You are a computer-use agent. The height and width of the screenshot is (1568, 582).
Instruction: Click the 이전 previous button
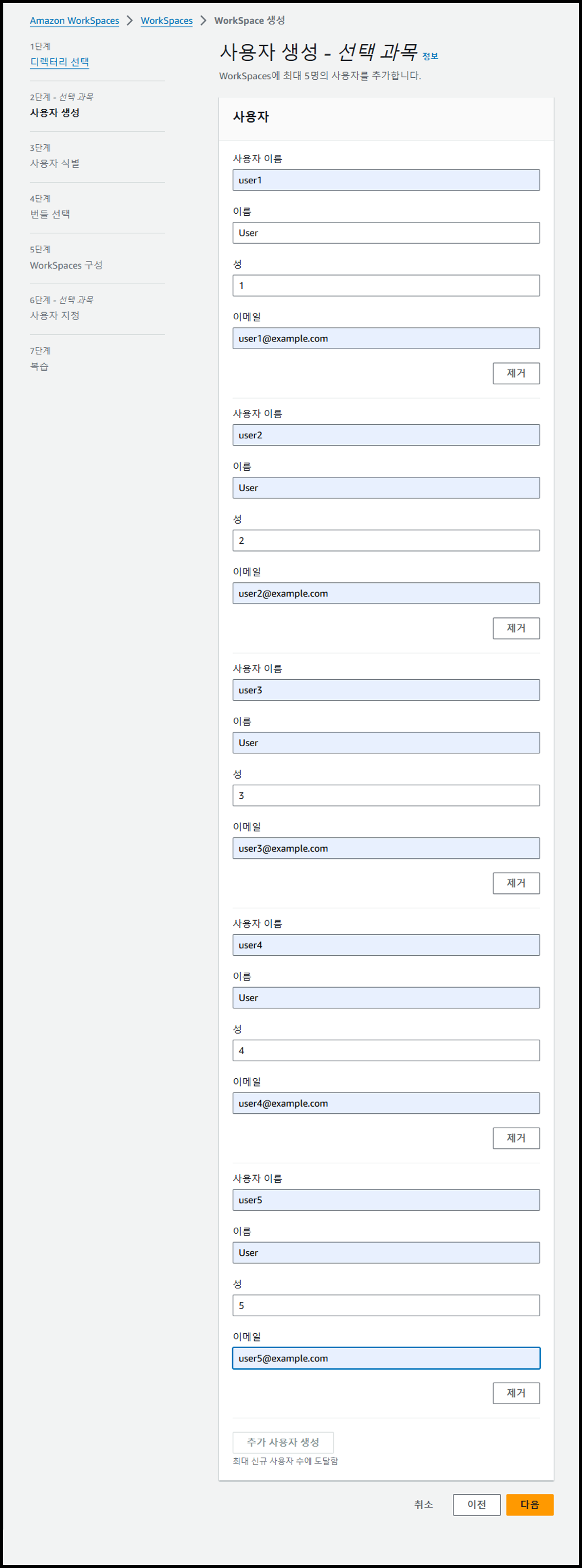[x=477, y=1505]
